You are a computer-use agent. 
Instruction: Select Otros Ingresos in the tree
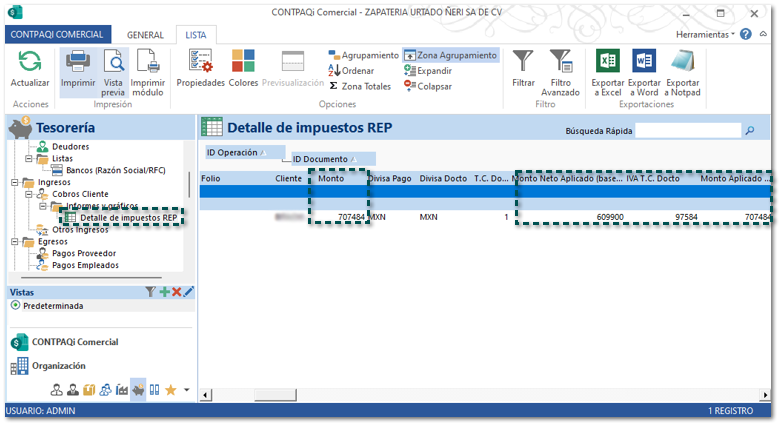(80, 230)
